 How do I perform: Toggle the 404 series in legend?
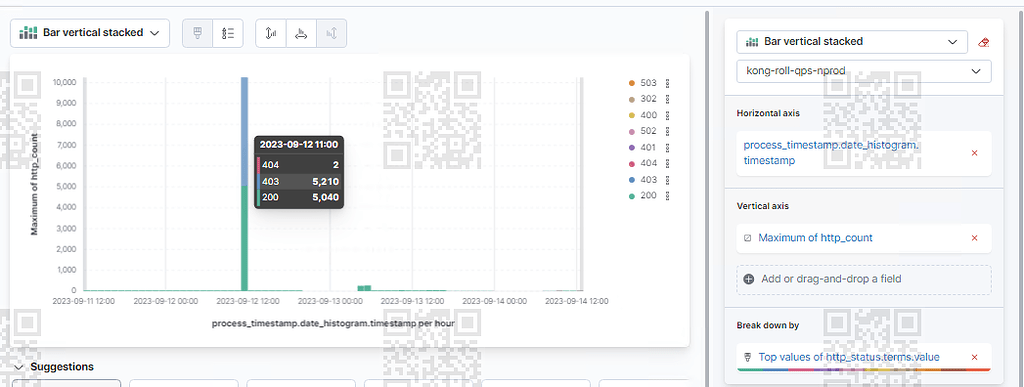click(643, 163)
